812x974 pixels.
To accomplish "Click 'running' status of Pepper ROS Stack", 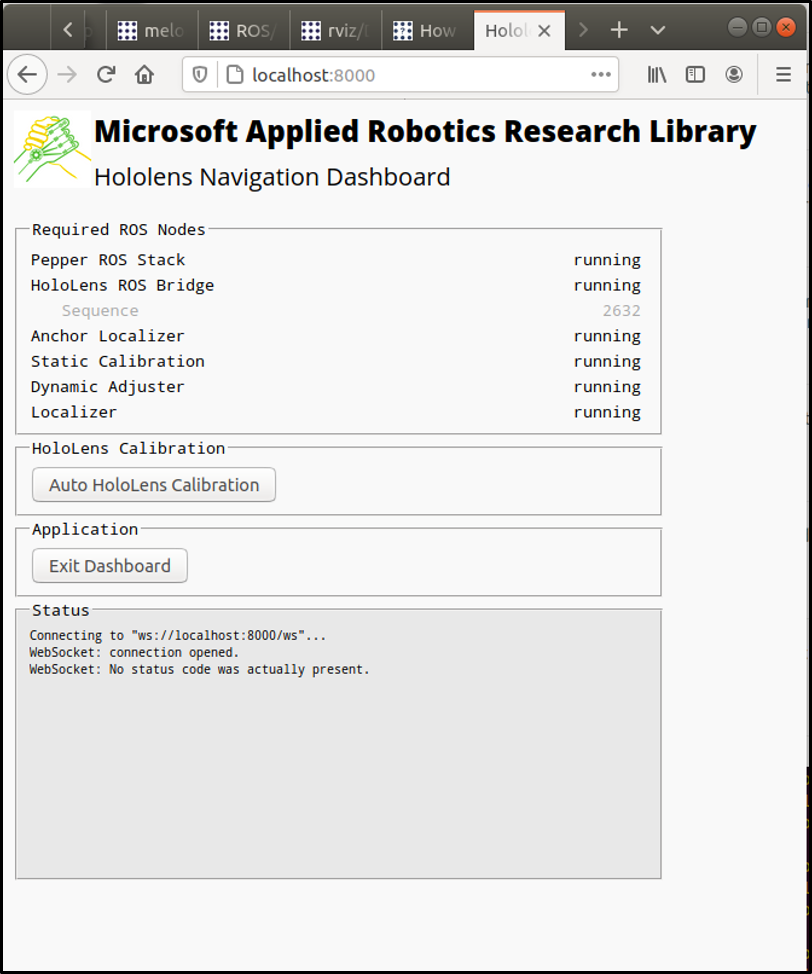I will tap(607, 260).
